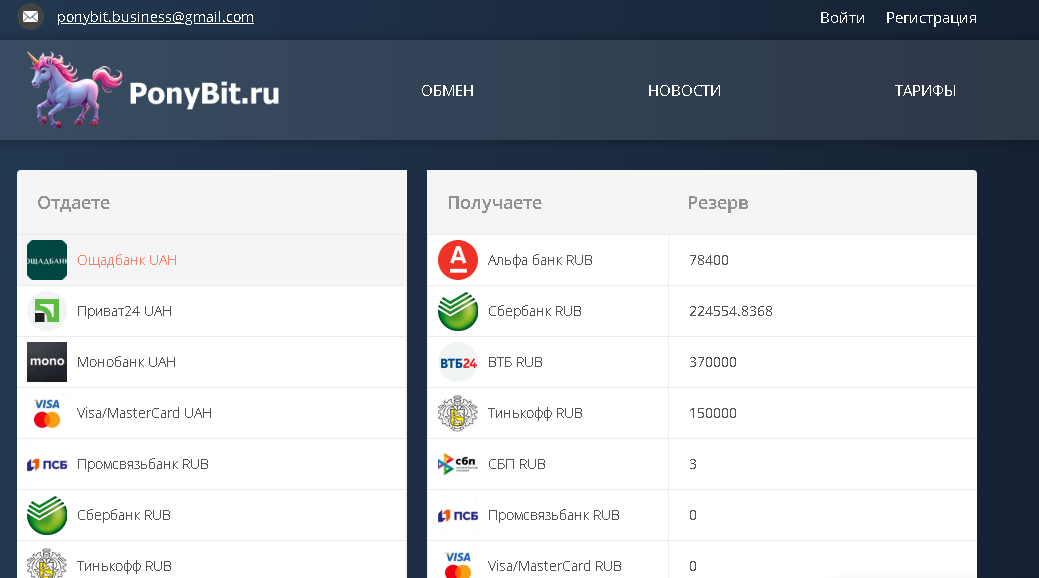Click the Приват24 UAH logo icon
This screenshot has height=578, width=1039.
47,311
